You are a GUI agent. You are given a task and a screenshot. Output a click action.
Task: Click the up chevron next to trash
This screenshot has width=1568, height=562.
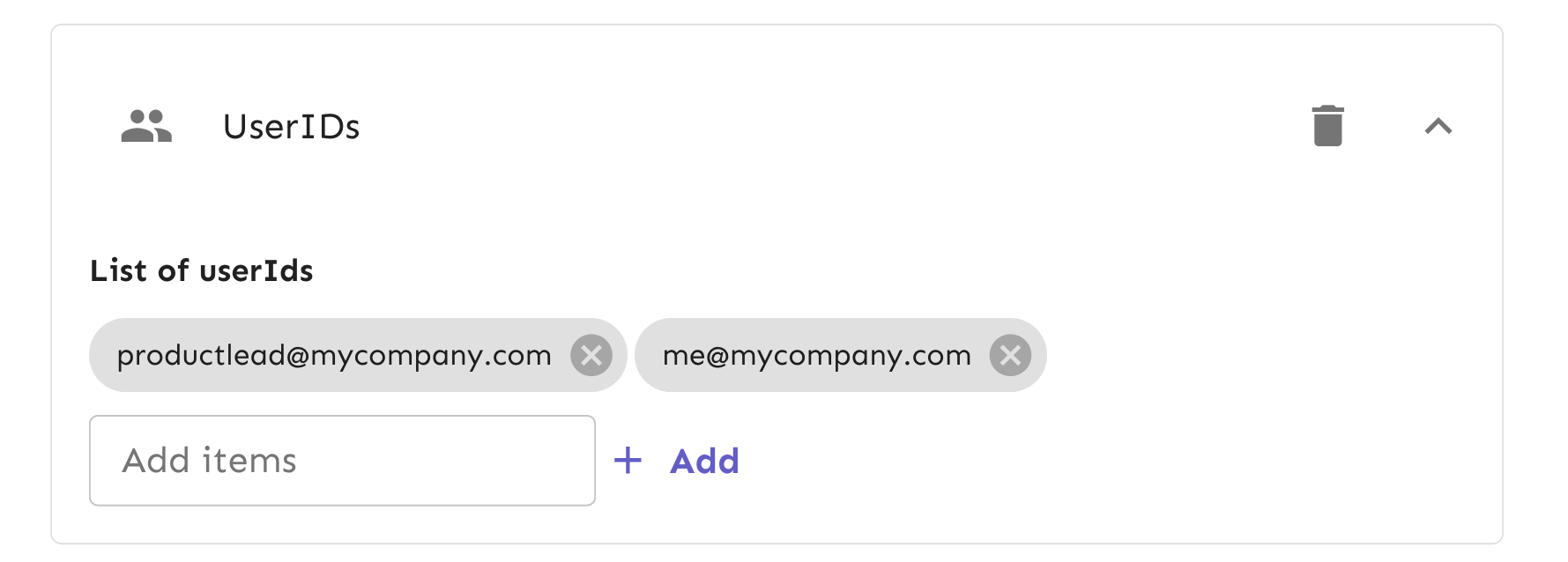(1438, 127)
